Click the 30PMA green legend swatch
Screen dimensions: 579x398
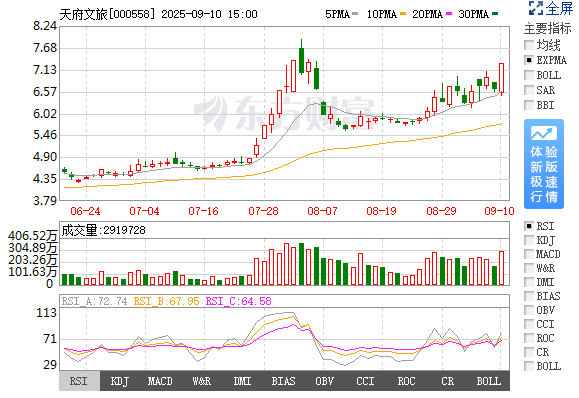[x=495, y=14]
